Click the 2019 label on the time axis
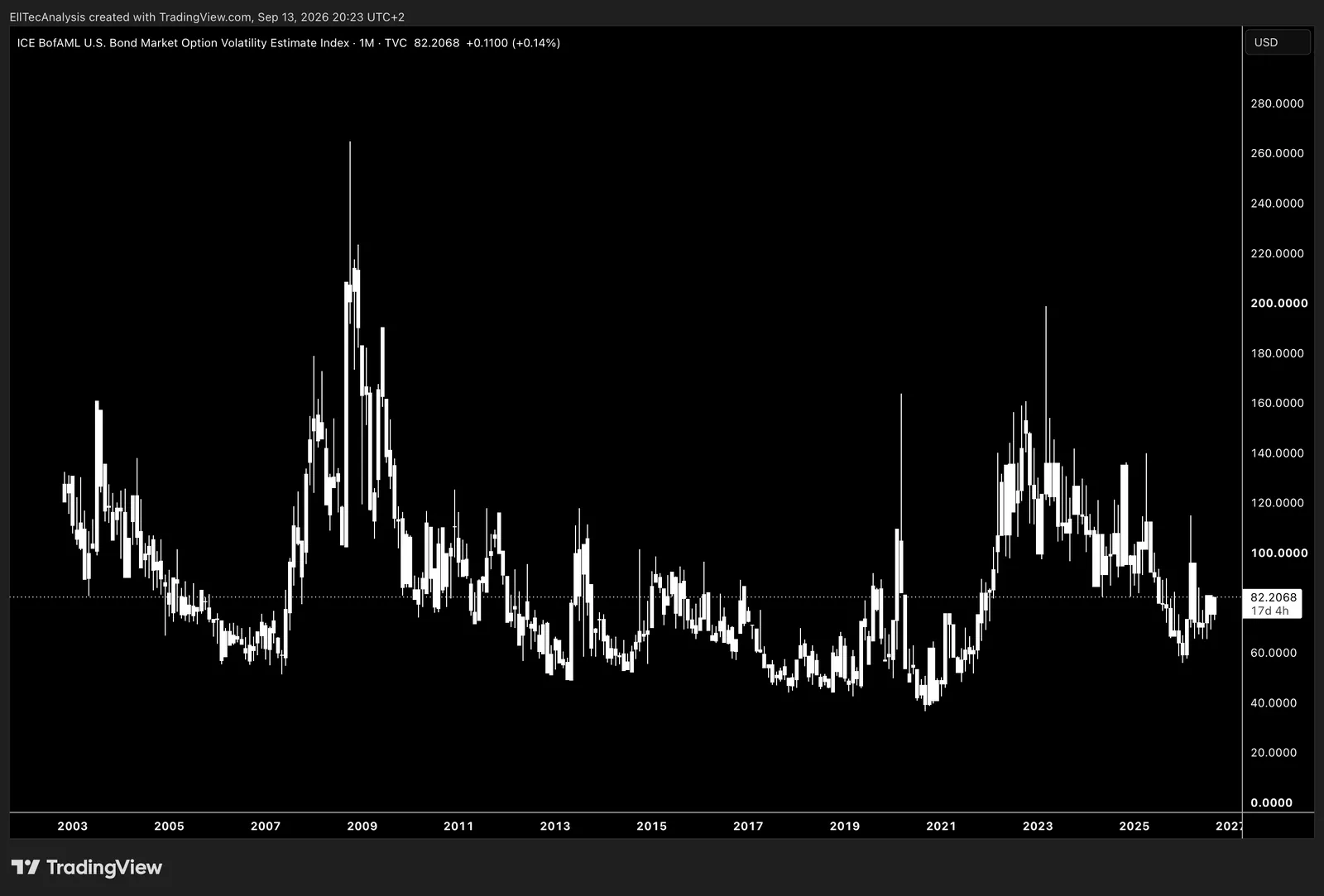 coord(845,826)
